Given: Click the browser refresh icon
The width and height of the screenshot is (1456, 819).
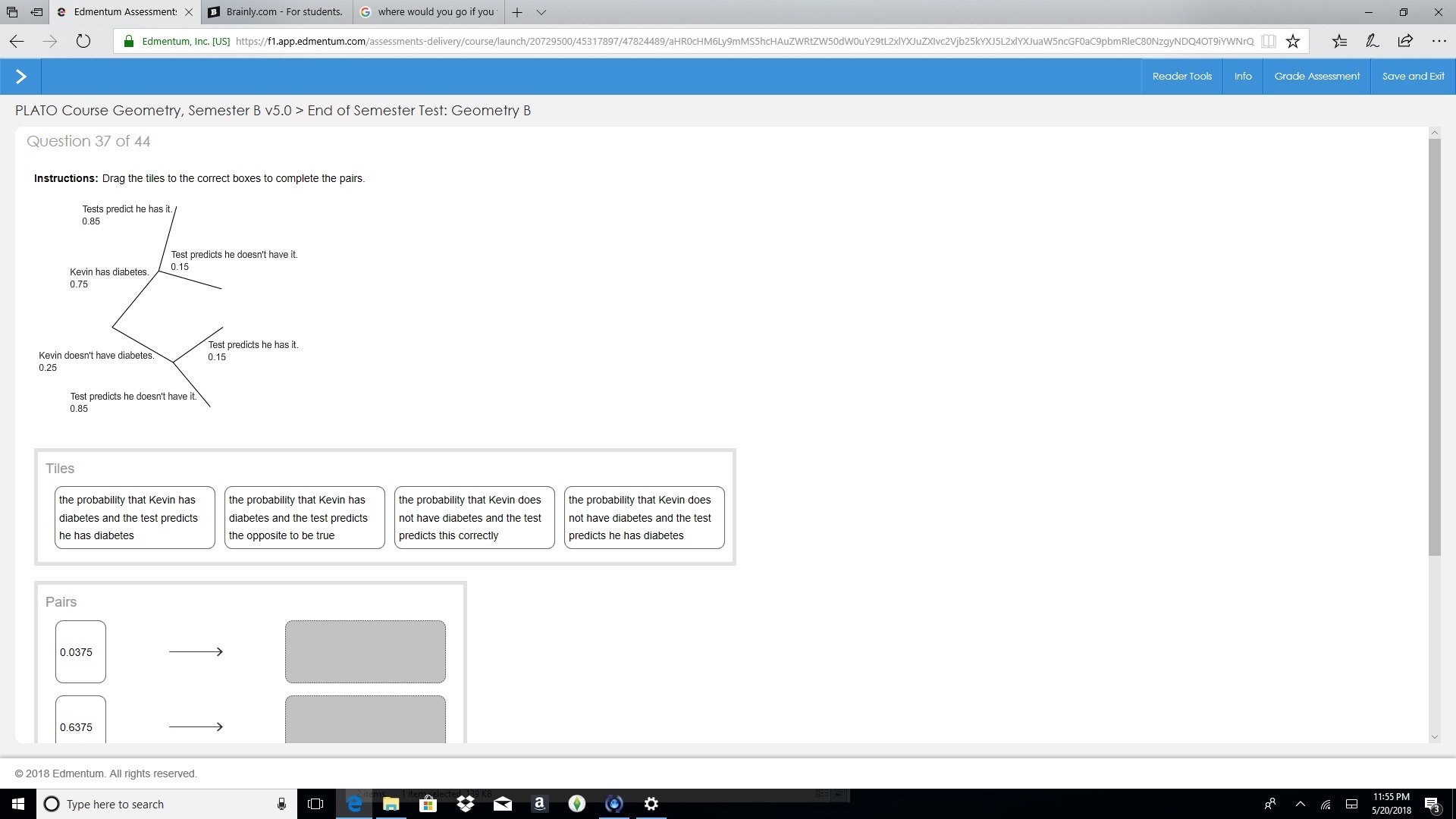Looking at the screenshot, I should 83,42.
